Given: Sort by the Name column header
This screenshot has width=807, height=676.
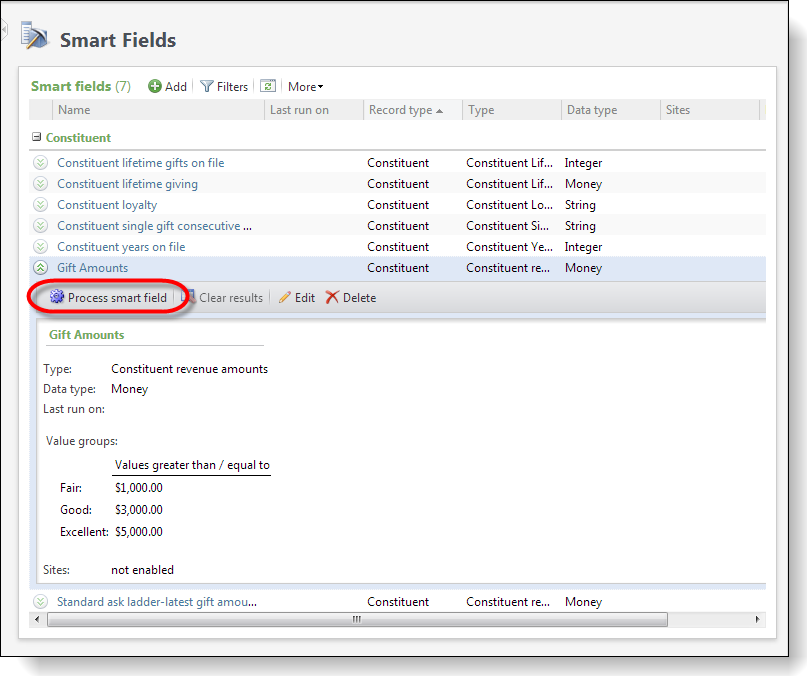Looking at the screenshot, I should pyautogui.click(x=74, y=110).
